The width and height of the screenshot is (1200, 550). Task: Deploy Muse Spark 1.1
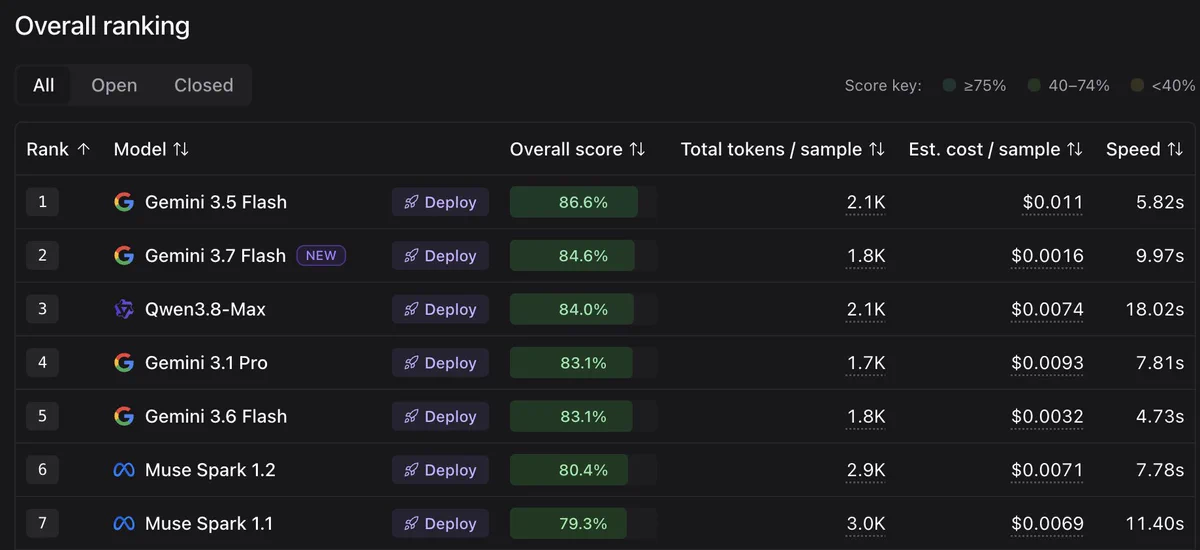pyautogui.click(x=440, y=523)
